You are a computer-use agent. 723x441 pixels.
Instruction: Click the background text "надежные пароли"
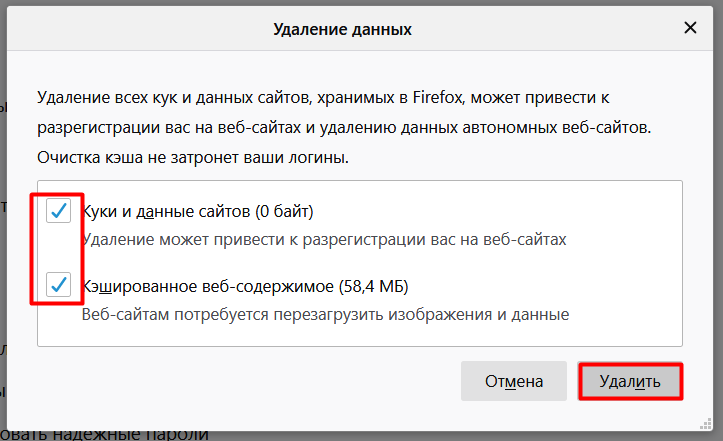click(140, 434)
